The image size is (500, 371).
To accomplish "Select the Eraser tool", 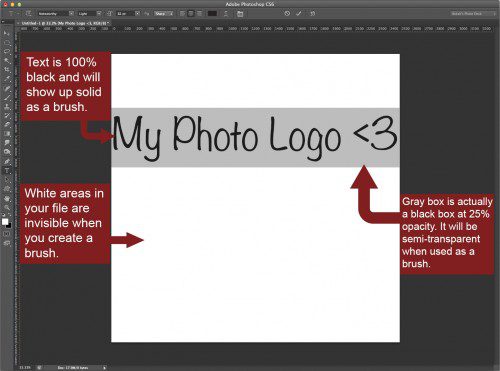I will [x=6, y=125].
